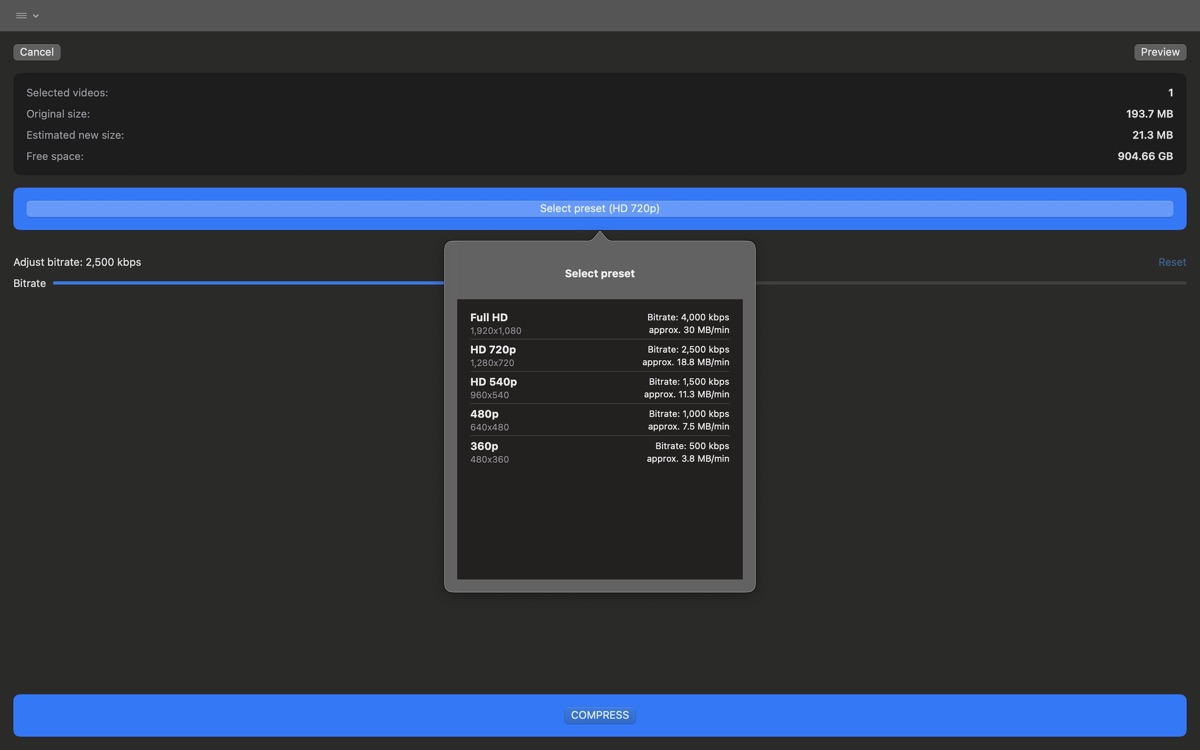This screenshot has height=750, width=1200.
Task: Click the Free space value
Action: pos(1145,155)
